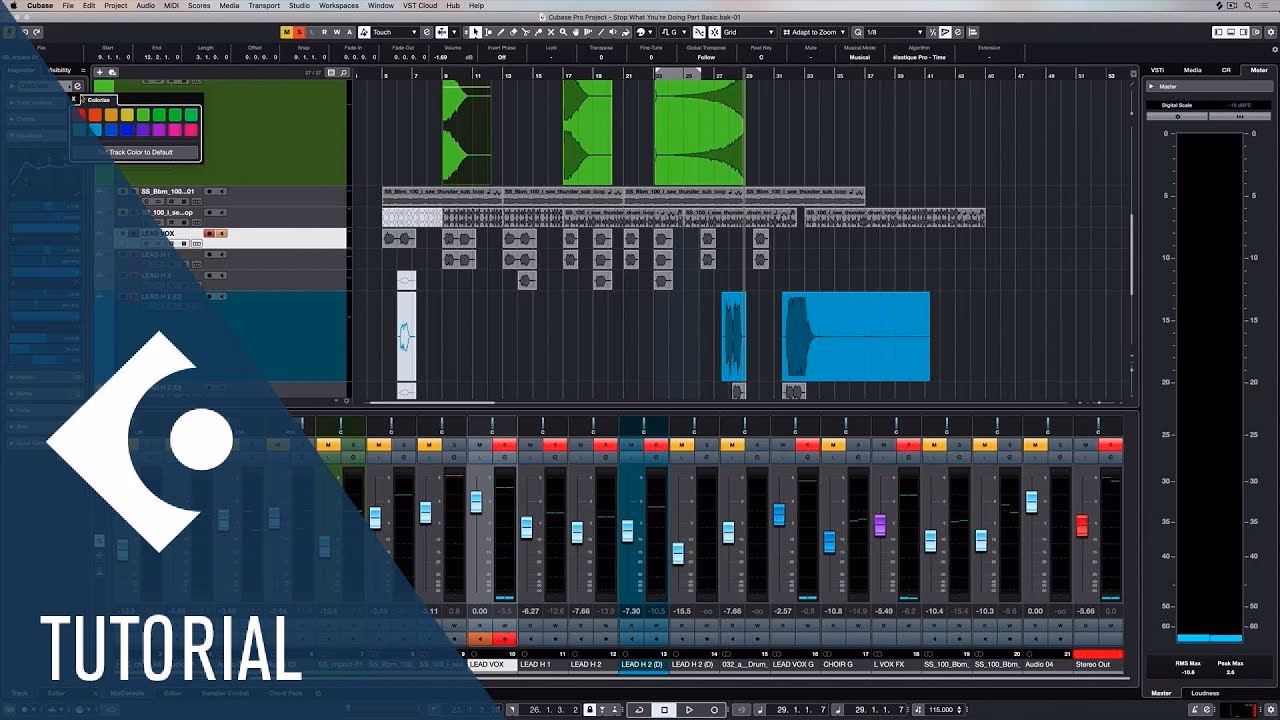Select the large blue audio clip
Screen dimensions: 1280x720
[856, 336]
